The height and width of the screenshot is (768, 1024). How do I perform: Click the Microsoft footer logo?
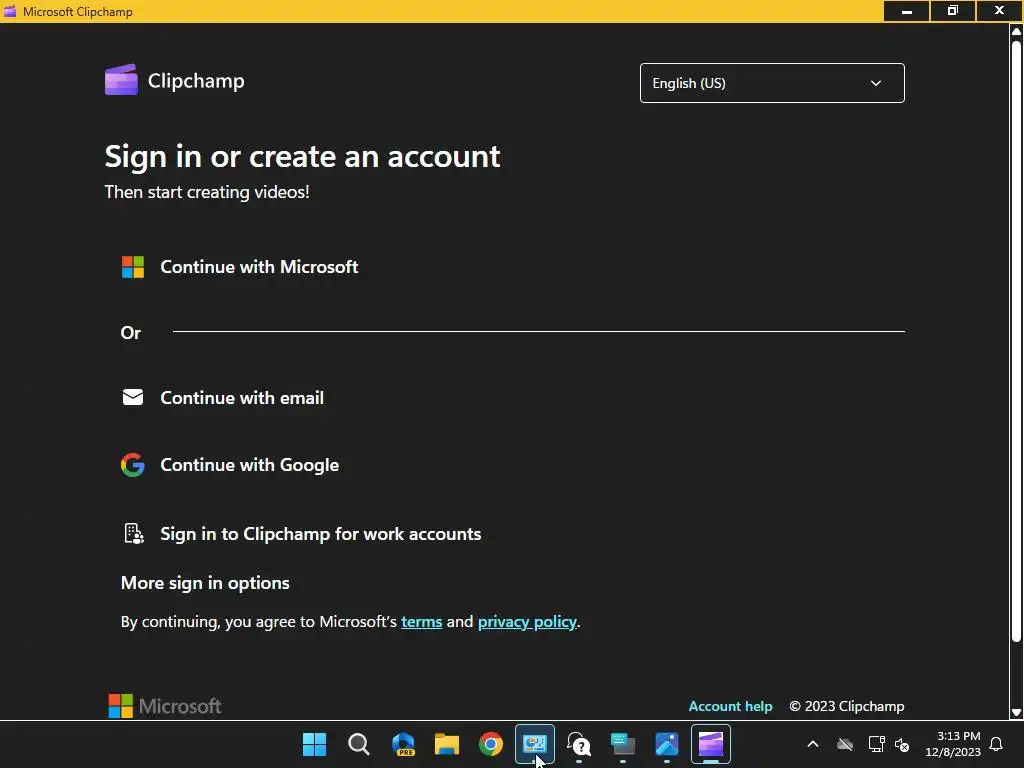[165, 706]
